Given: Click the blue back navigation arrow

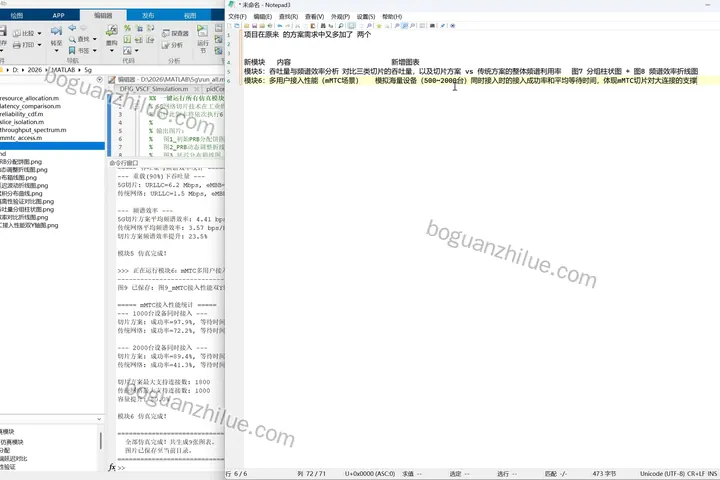Looking at the screenshot, I should click(72, 28).
